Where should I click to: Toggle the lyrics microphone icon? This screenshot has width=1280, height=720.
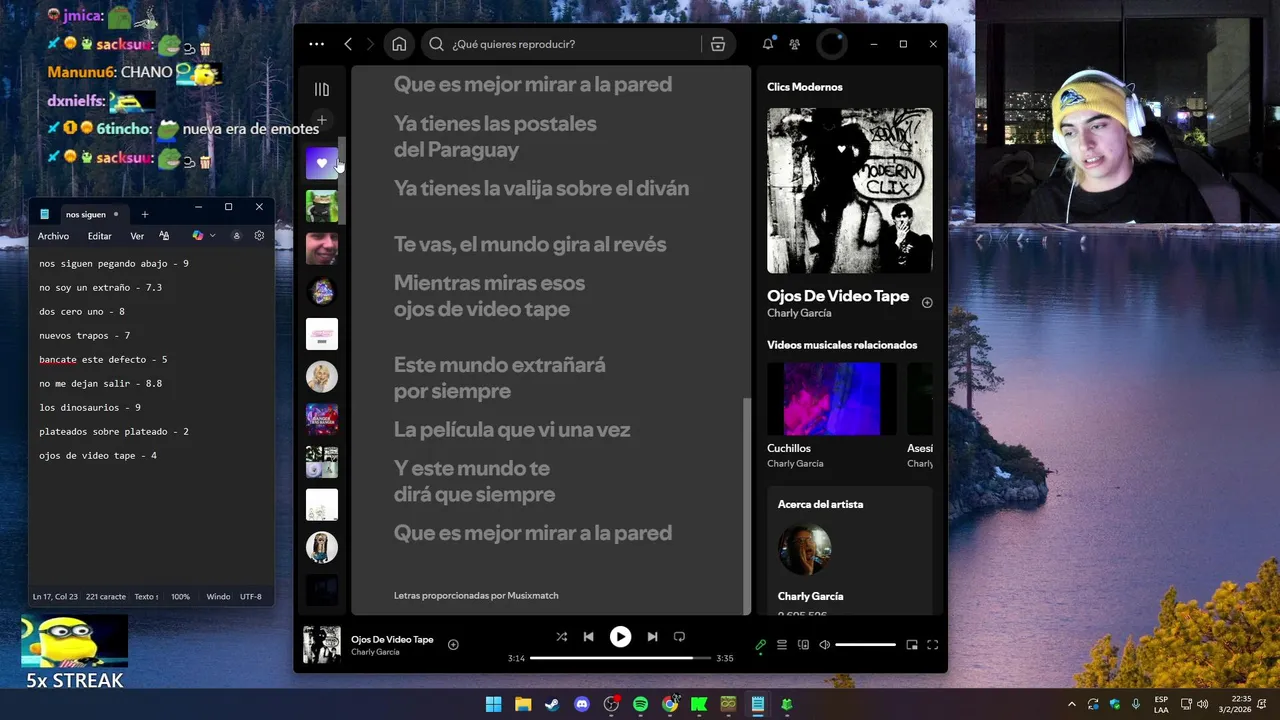(761, 645)
